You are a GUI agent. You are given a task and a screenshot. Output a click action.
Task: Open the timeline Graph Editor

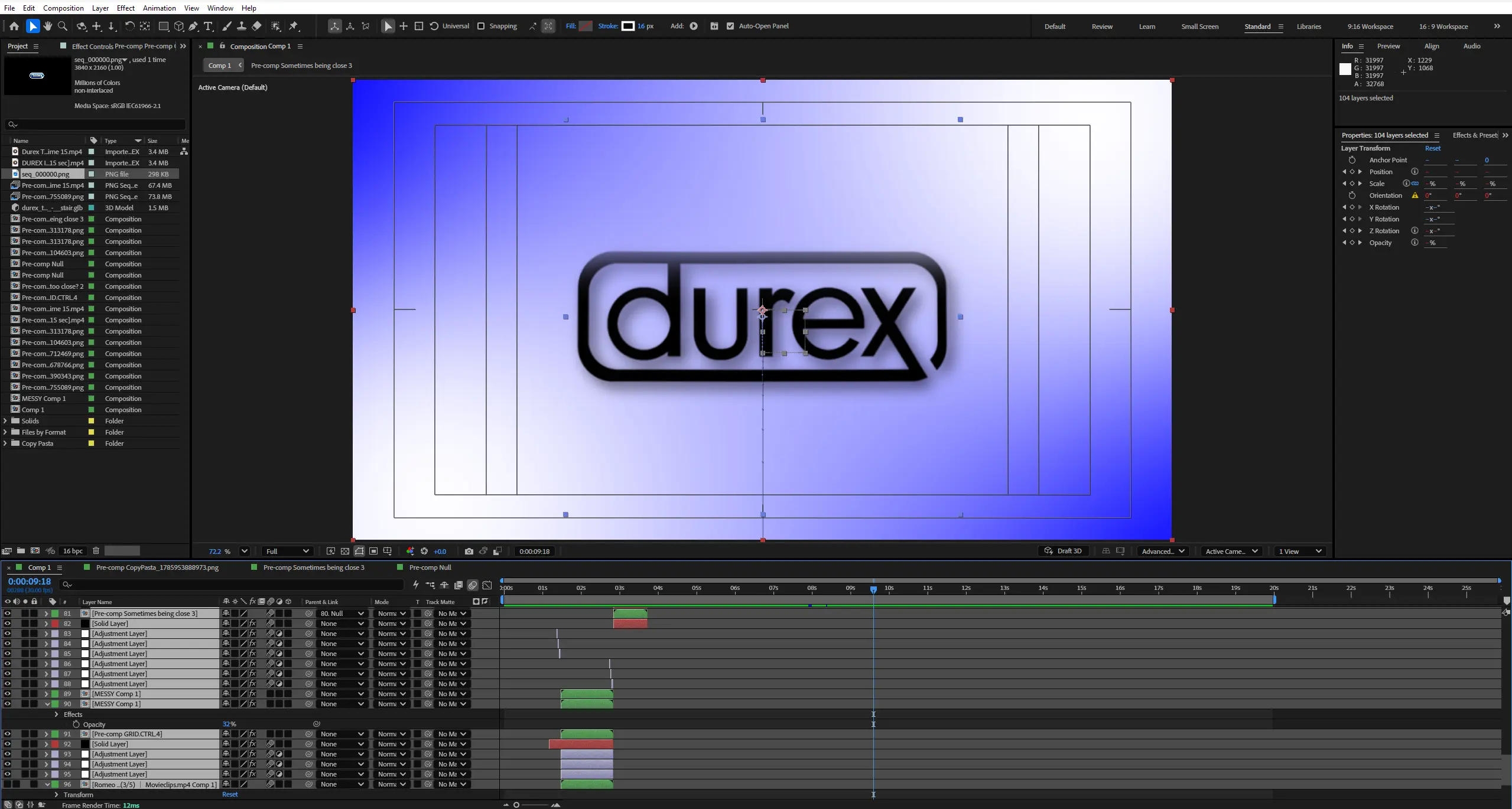[x=487, y=585]
